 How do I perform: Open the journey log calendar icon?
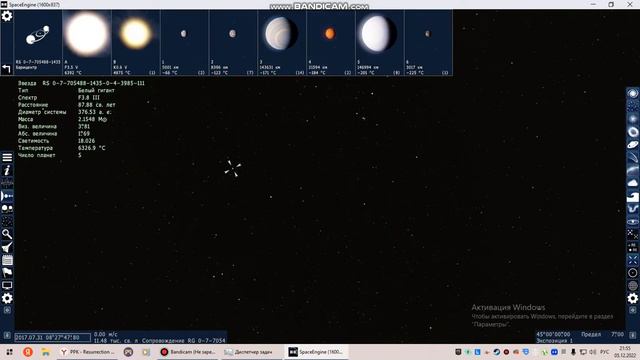click(x=7, y=260)
